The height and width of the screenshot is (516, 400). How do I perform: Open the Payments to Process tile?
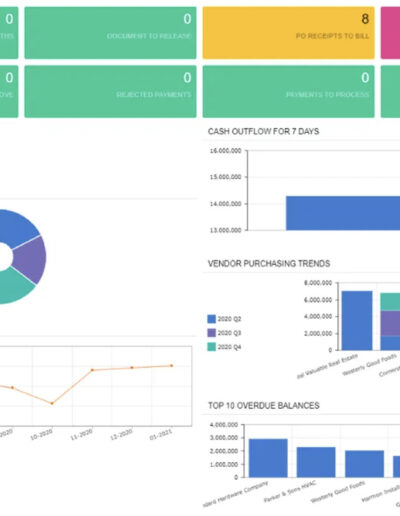pyautogui.click(x=288, y=91)
